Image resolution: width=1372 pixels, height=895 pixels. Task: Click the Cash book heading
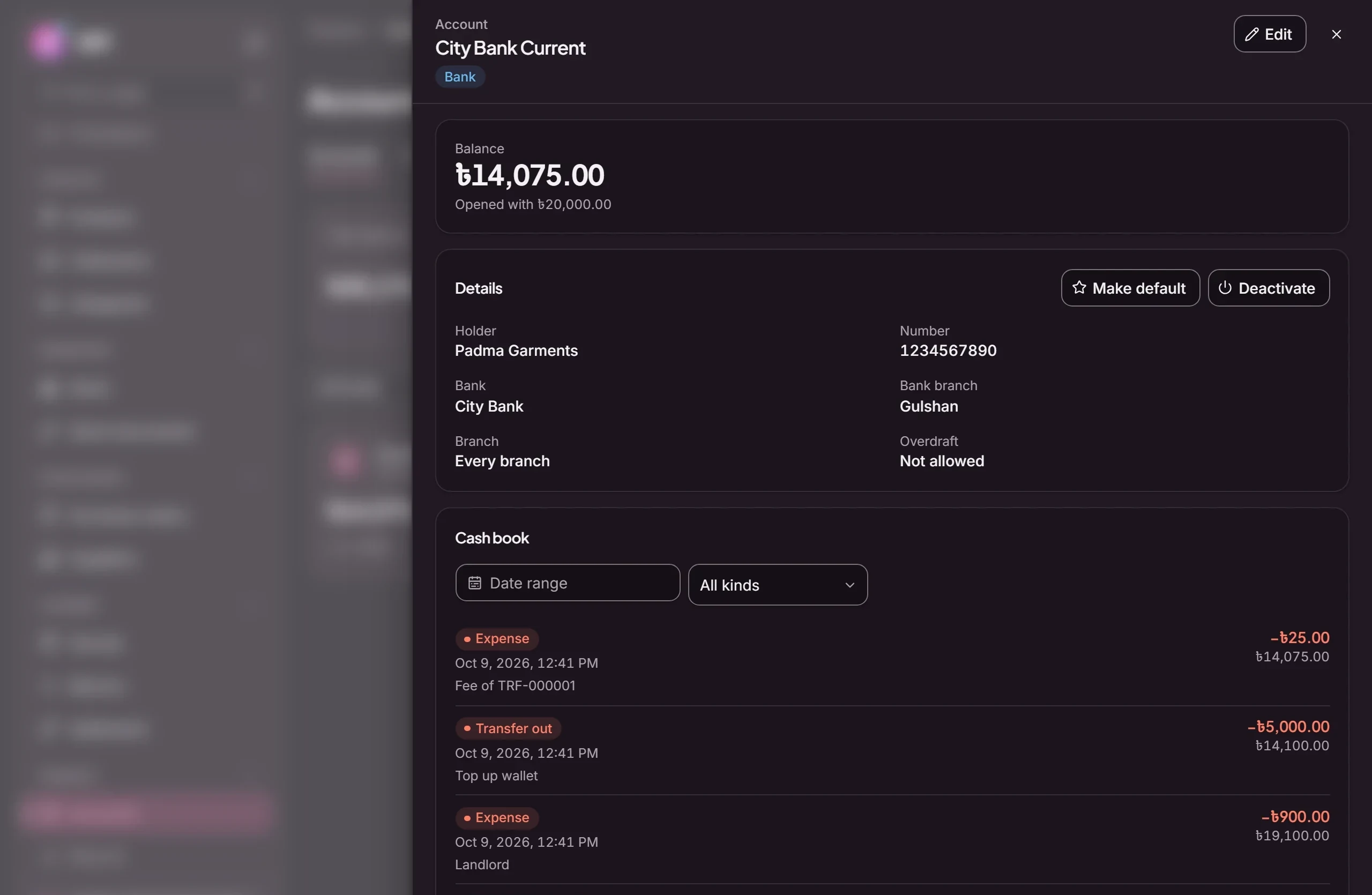click(x=492, y=538)
